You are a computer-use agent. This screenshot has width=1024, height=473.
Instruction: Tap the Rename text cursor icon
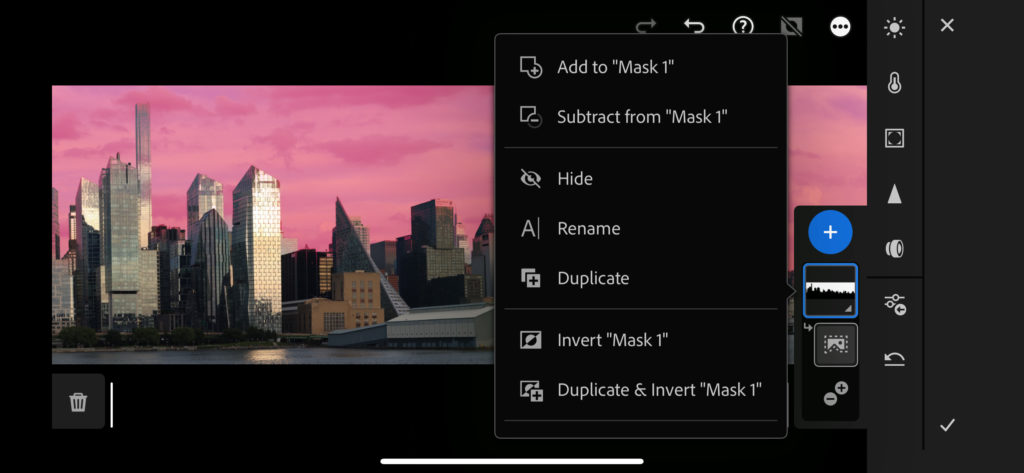(530, 229)
